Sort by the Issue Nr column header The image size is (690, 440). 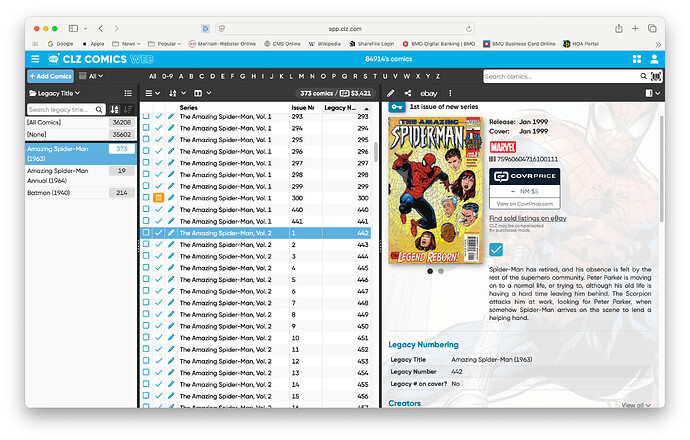coord(303,108)
